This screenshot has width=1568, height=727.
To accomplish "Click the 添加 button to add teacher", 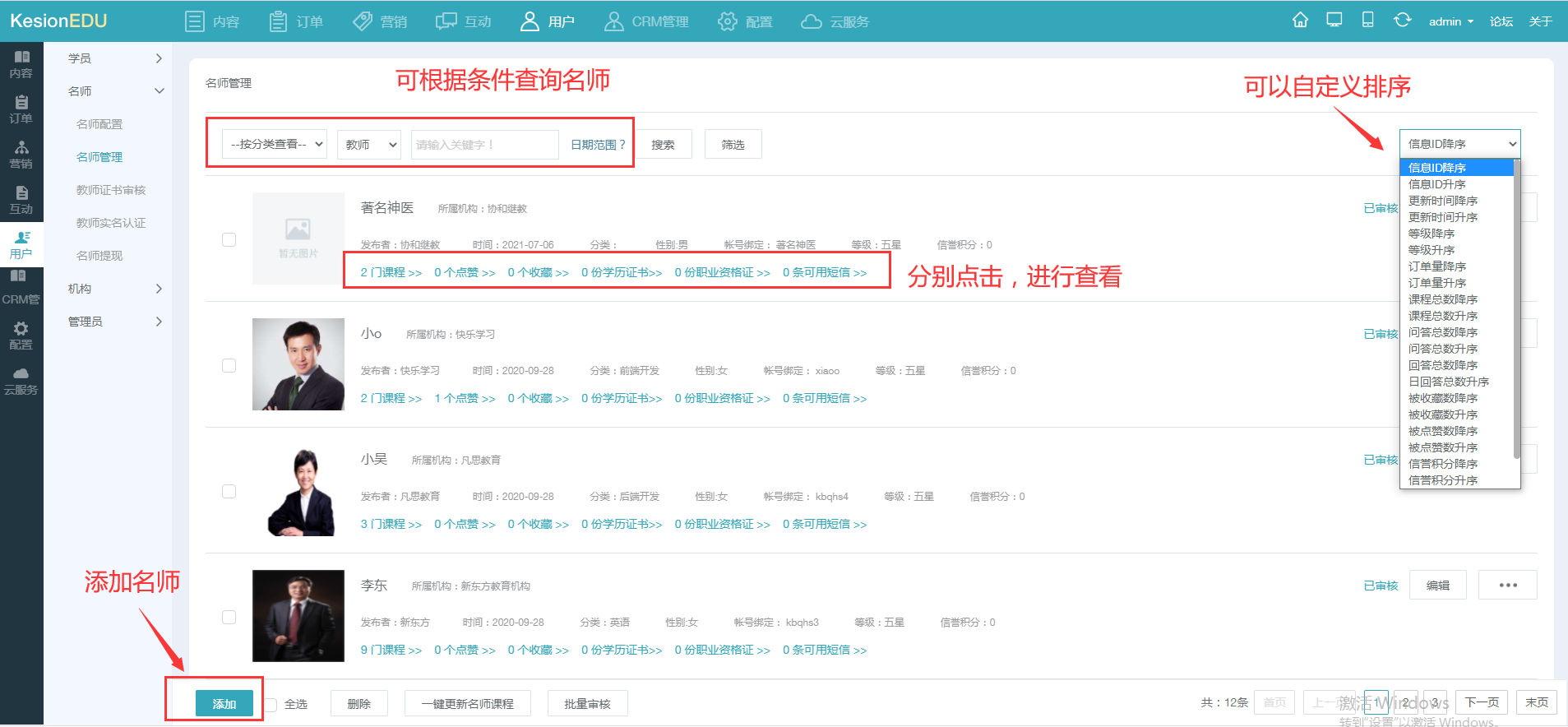I will pyautogui.click(x=224, y=704).
